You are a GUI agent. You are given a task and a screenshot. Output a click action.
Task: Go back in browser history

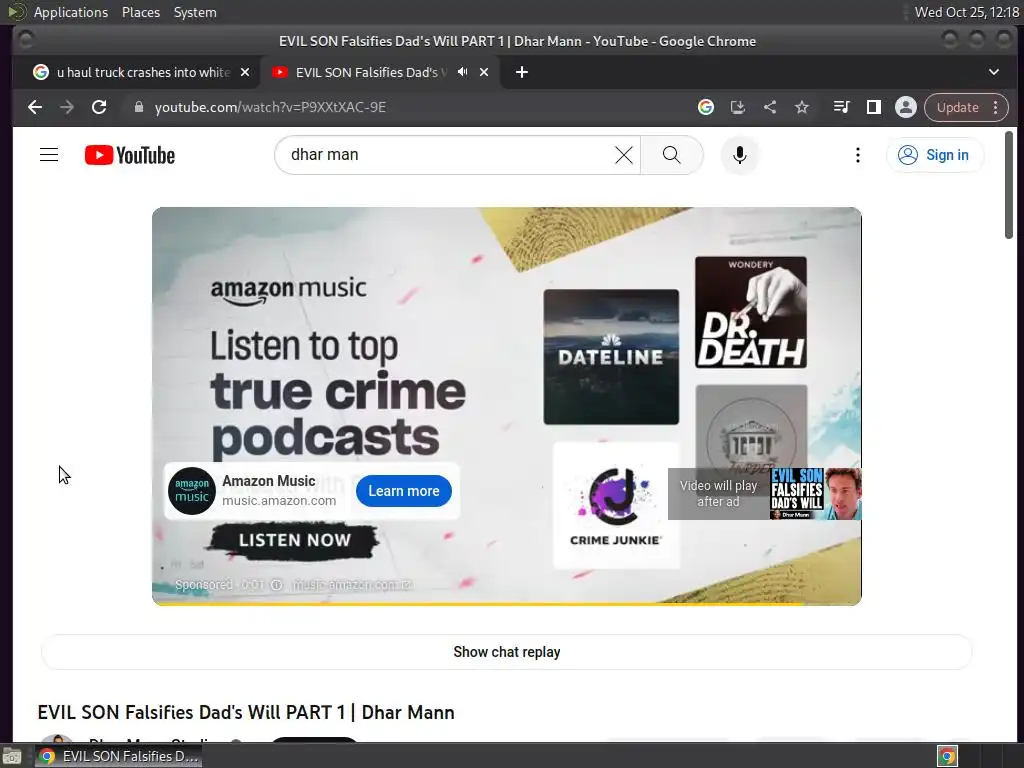[35, 107]
